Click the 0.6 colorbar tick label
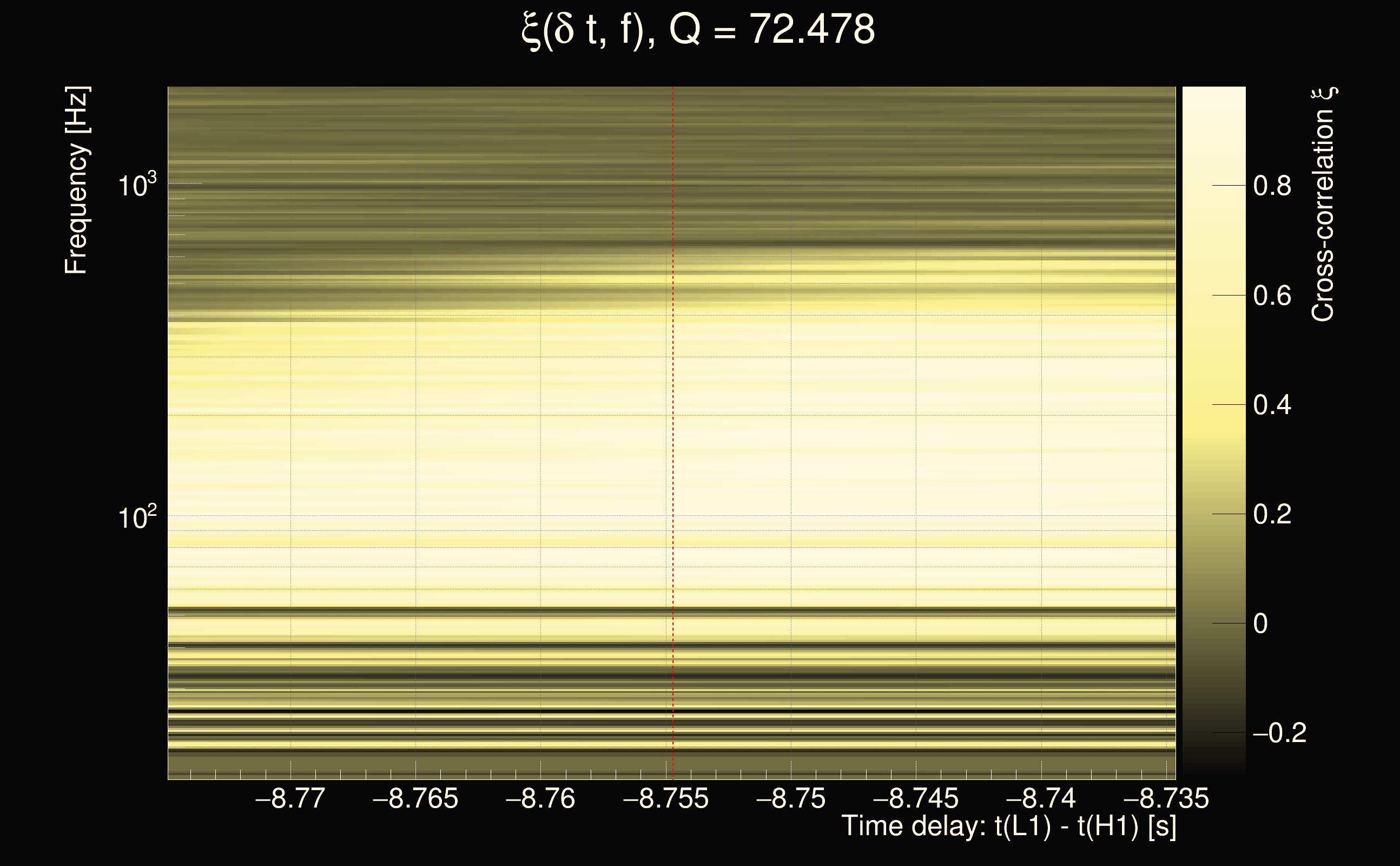Viewport: 1400px width, 866px height. [1272, 296]
